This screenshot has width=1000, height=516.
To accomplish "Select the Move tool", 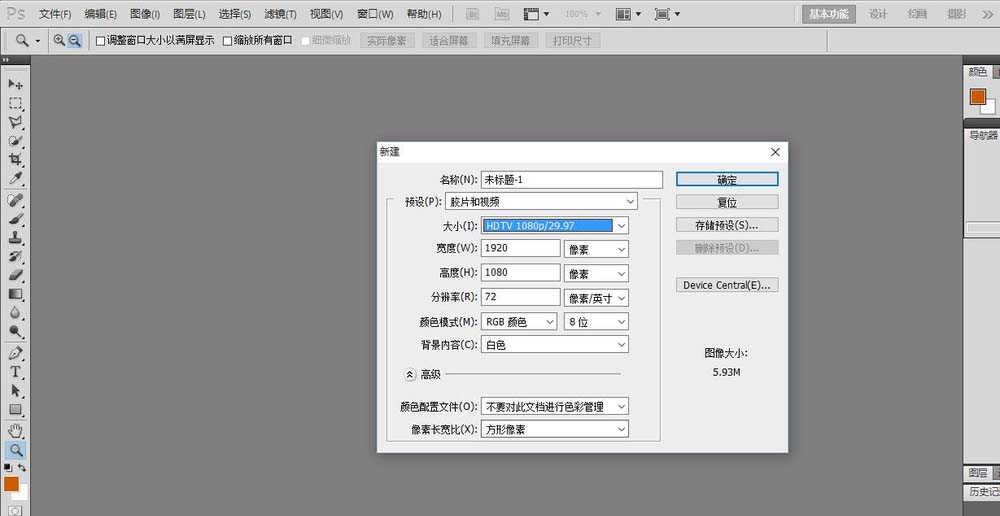I will pos(15,84).
